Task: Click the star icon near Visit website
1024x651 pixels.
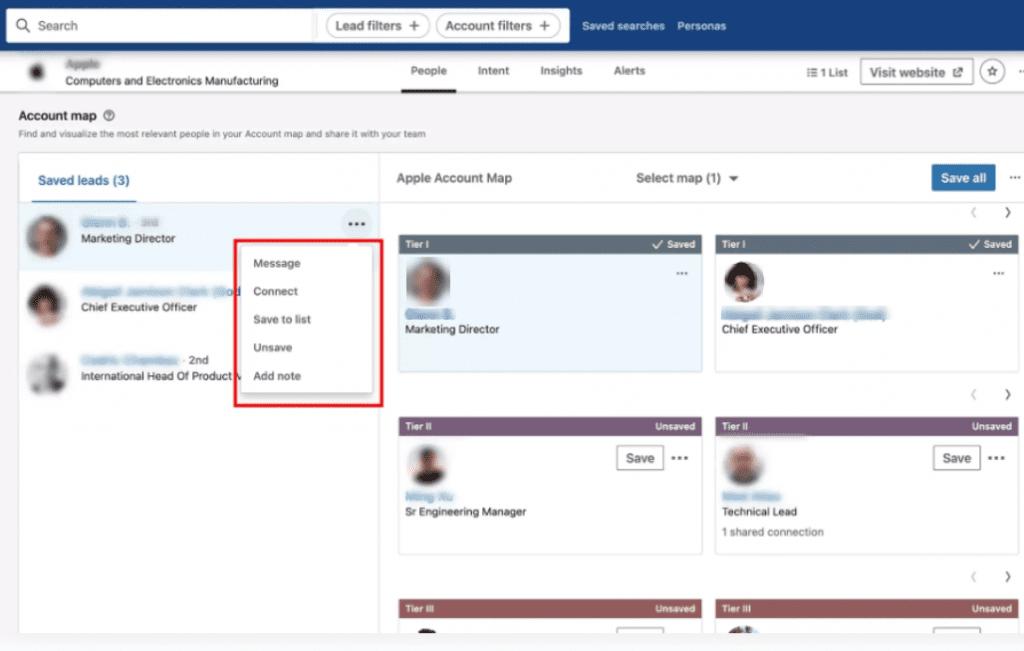Action: [x=991, y=71]
